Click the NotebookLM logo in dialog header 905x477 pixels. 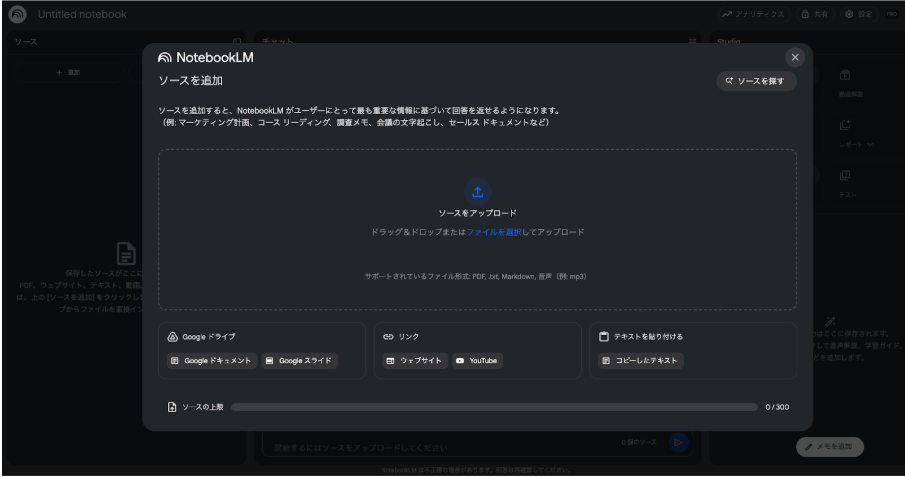[206, 58]
